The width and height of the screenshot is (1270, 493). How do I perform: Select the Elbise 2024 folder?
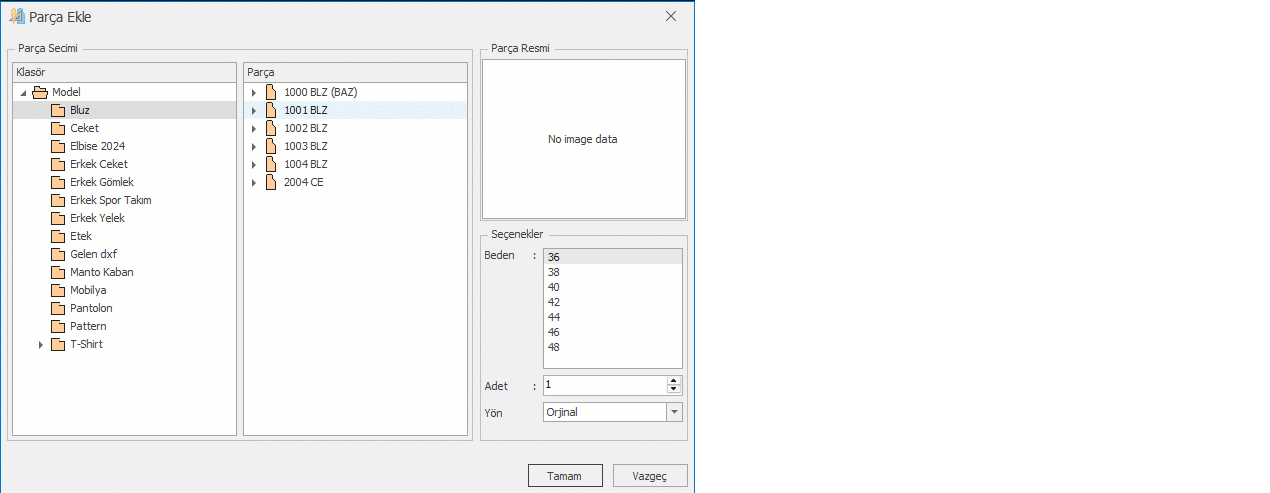[97, 146]
